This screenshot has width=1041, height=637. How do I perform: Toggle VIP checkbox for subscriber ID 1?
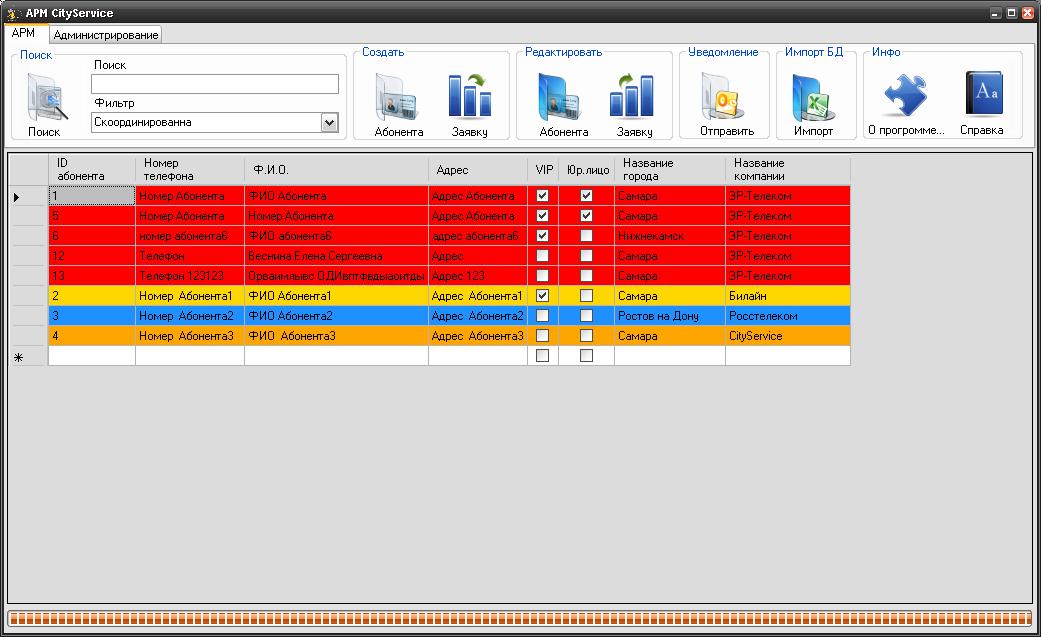(542, 195)
